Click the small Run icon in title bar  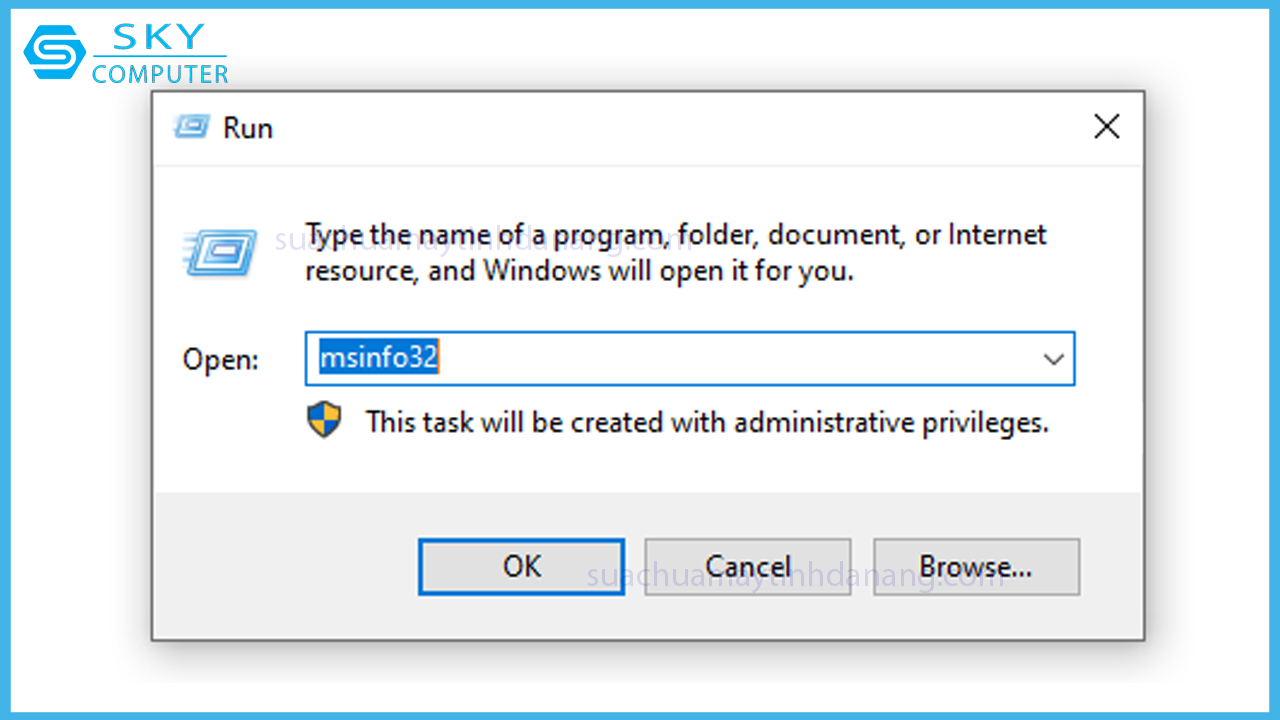(191, 127)
